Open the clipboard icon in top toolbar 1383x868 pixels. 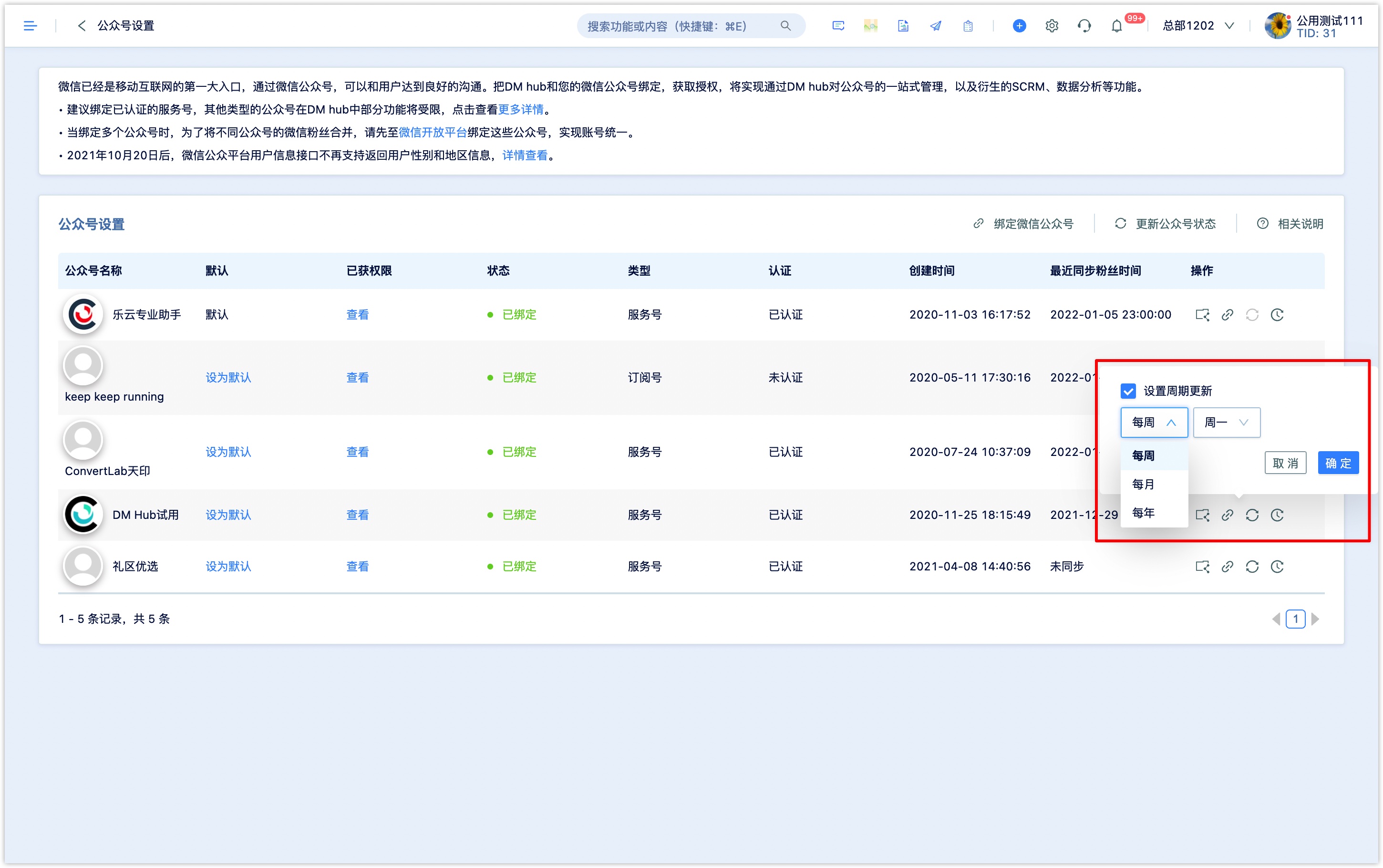click(x=968, y=26)
